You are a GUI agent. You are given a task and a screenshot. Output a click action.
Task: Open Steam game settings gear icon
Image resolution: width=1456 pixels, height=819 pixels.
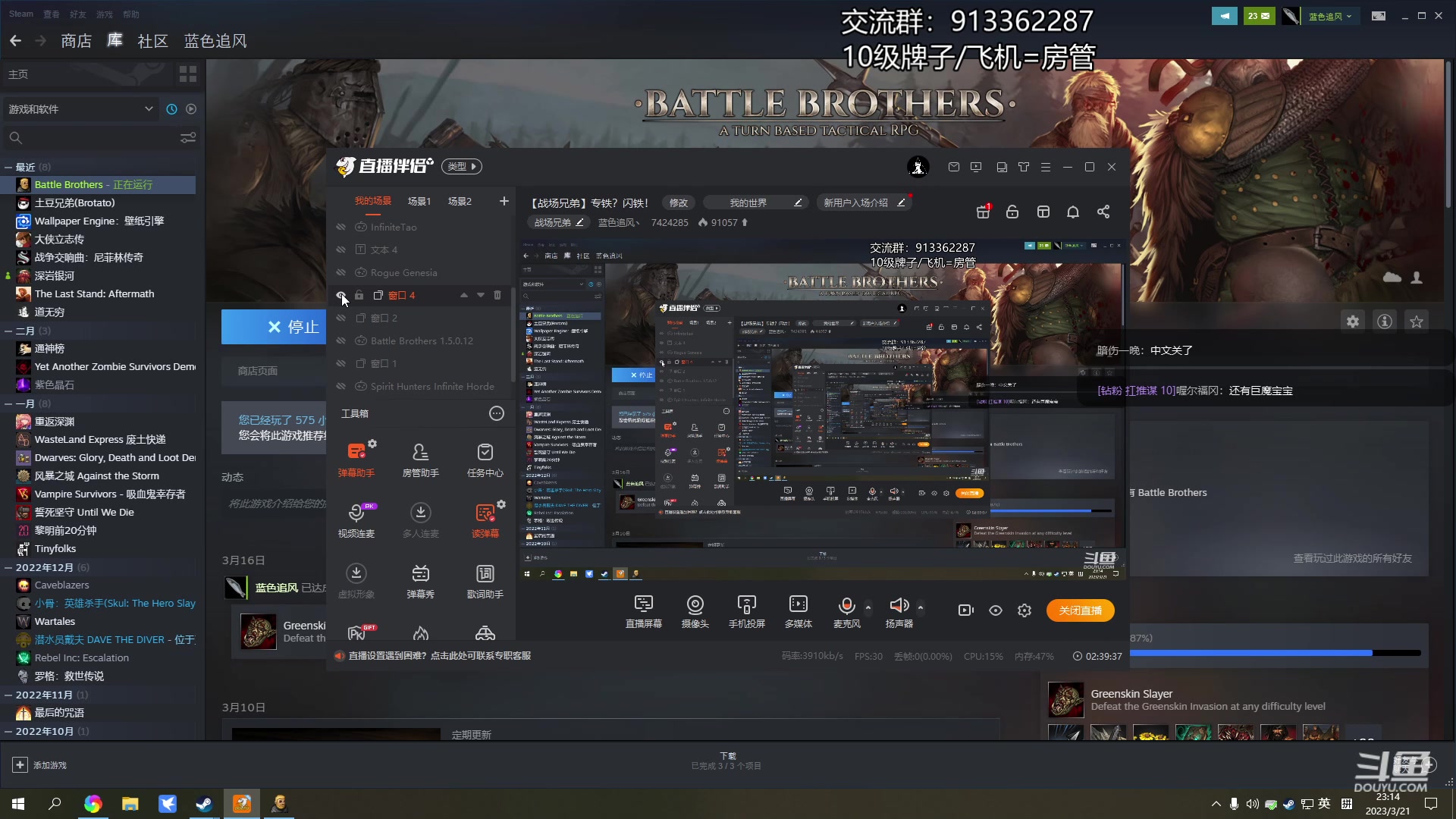1353,322
